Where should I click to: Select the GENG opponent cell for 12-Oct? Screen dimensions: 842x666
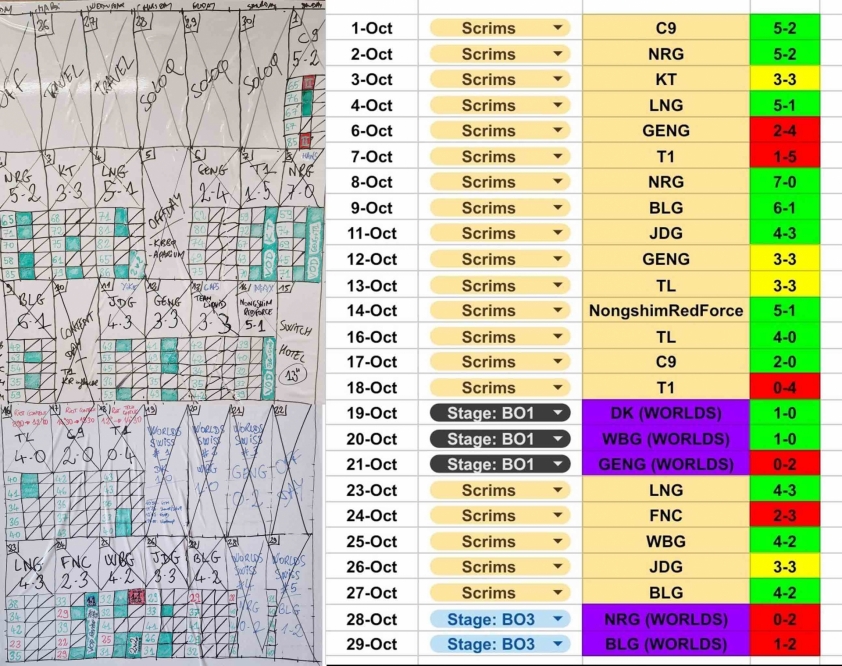pos(666,259)
